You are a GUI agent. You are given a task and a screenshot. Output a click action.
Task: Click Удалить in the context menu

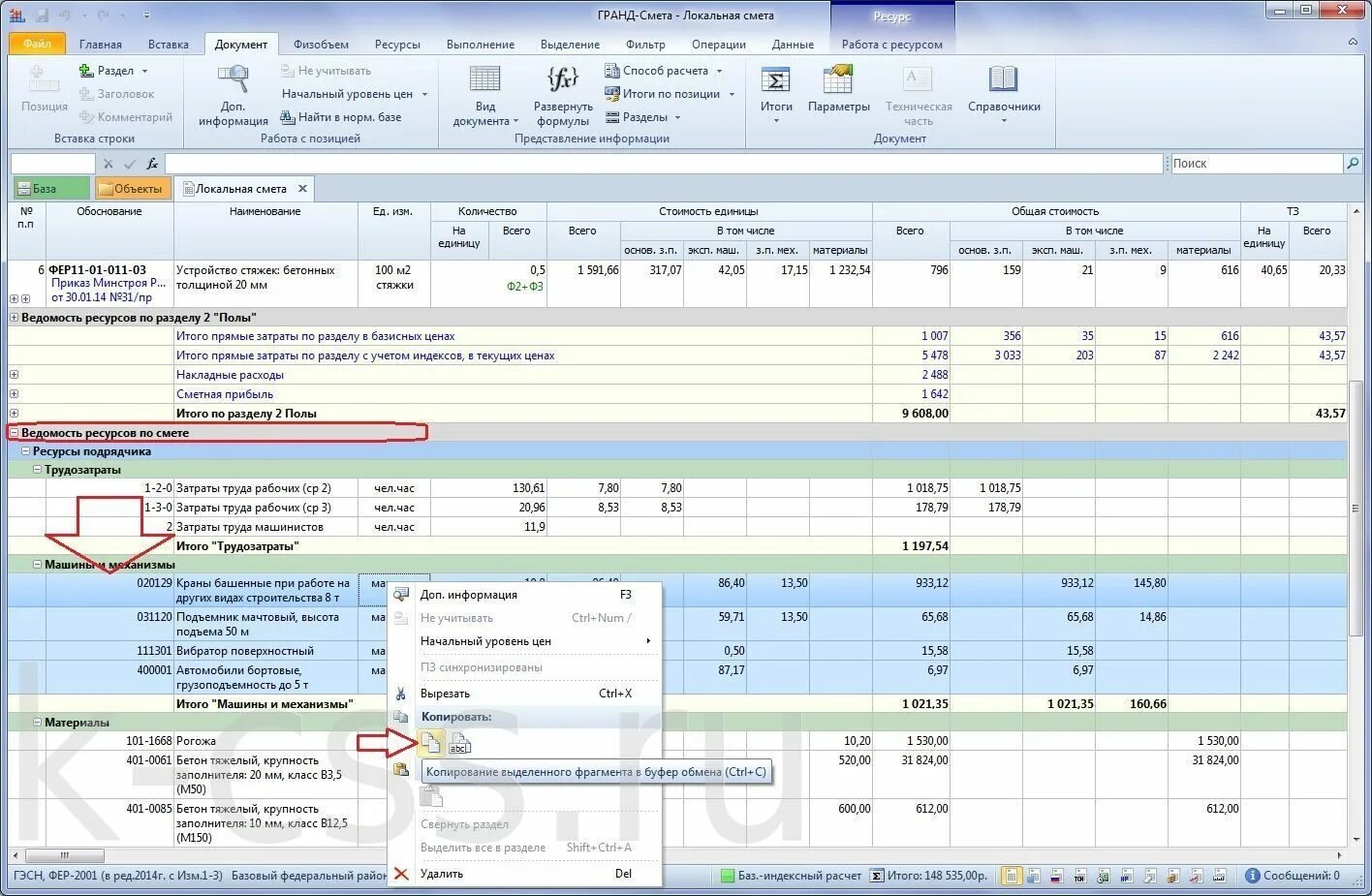tap(524, 874)
